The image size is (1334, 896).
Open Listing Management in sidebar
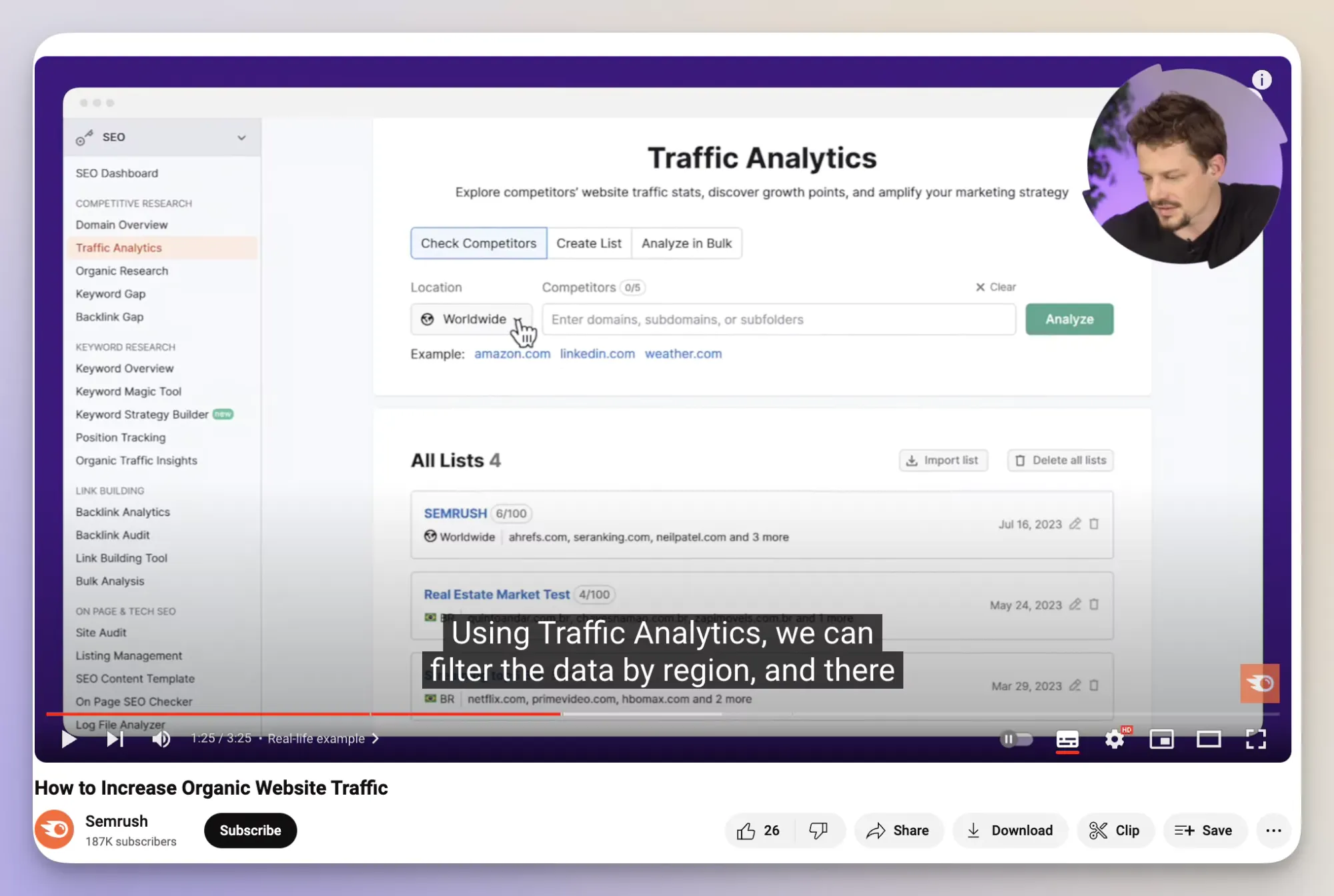pos(129,656)
